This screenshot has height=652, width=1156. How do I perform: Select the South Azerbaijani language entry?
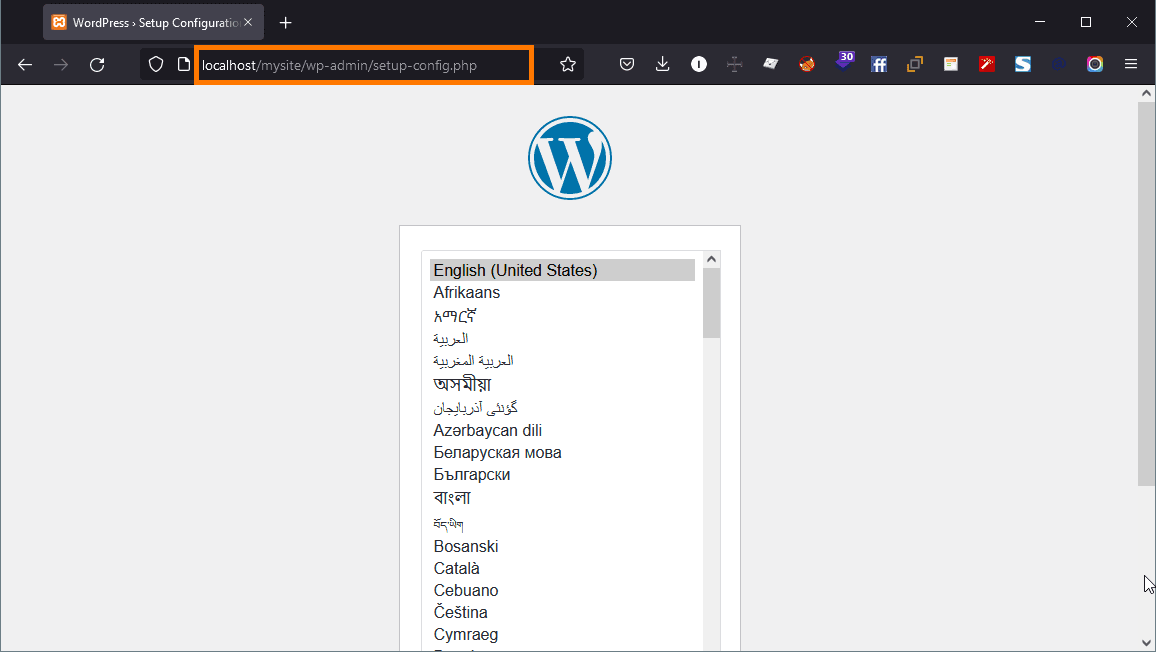[x=563, y=408]
